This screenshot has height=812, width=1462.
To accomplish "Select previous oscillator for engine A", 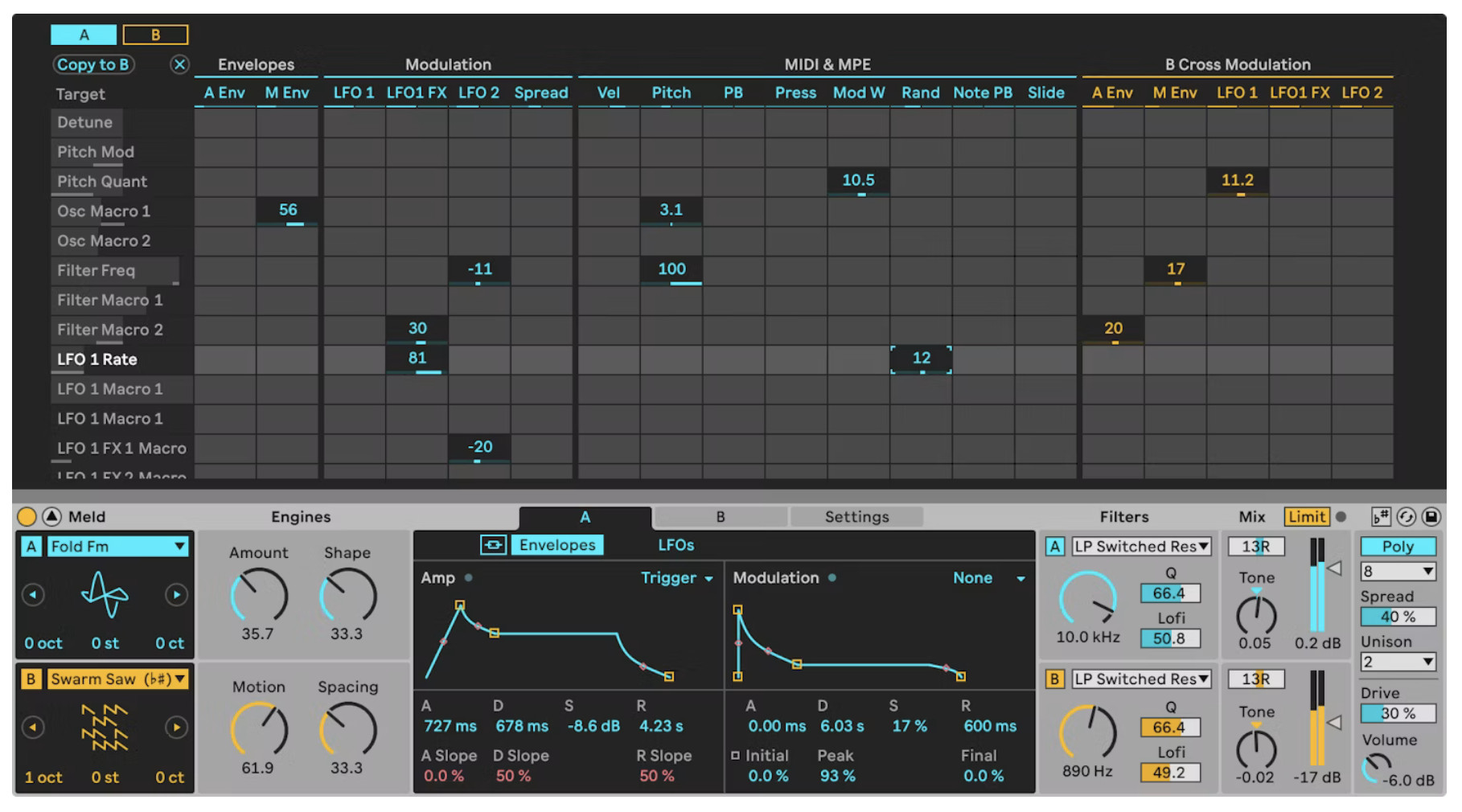I will [33, 595].
